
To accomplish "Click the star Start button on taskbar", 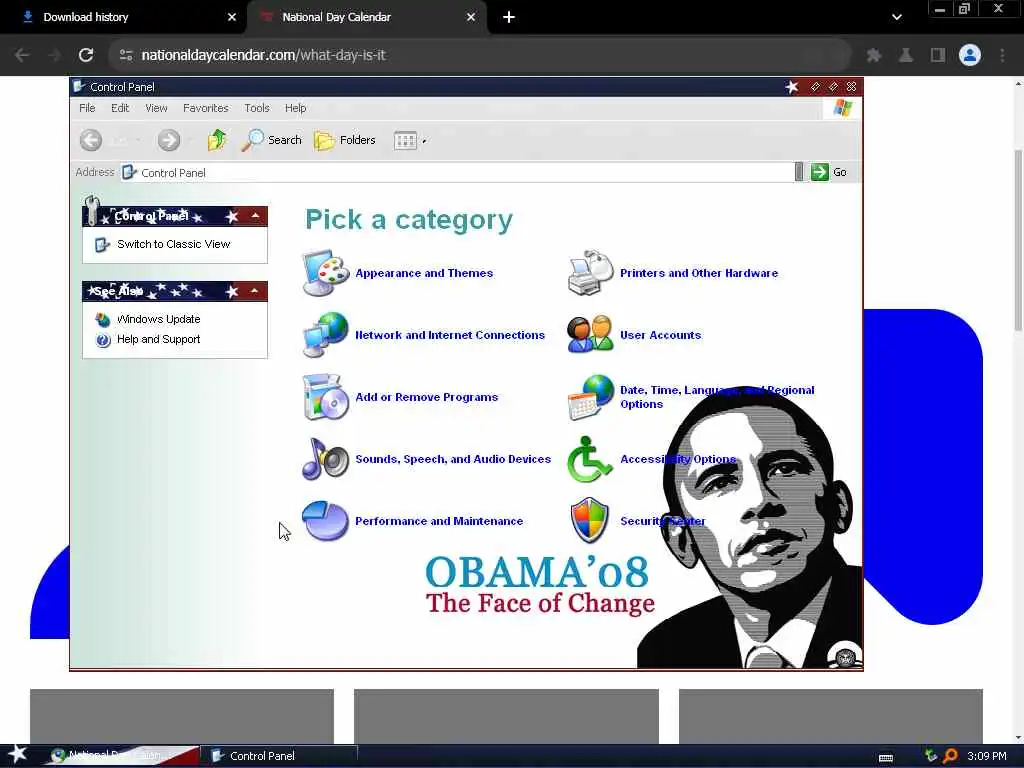I will (17, 754).
